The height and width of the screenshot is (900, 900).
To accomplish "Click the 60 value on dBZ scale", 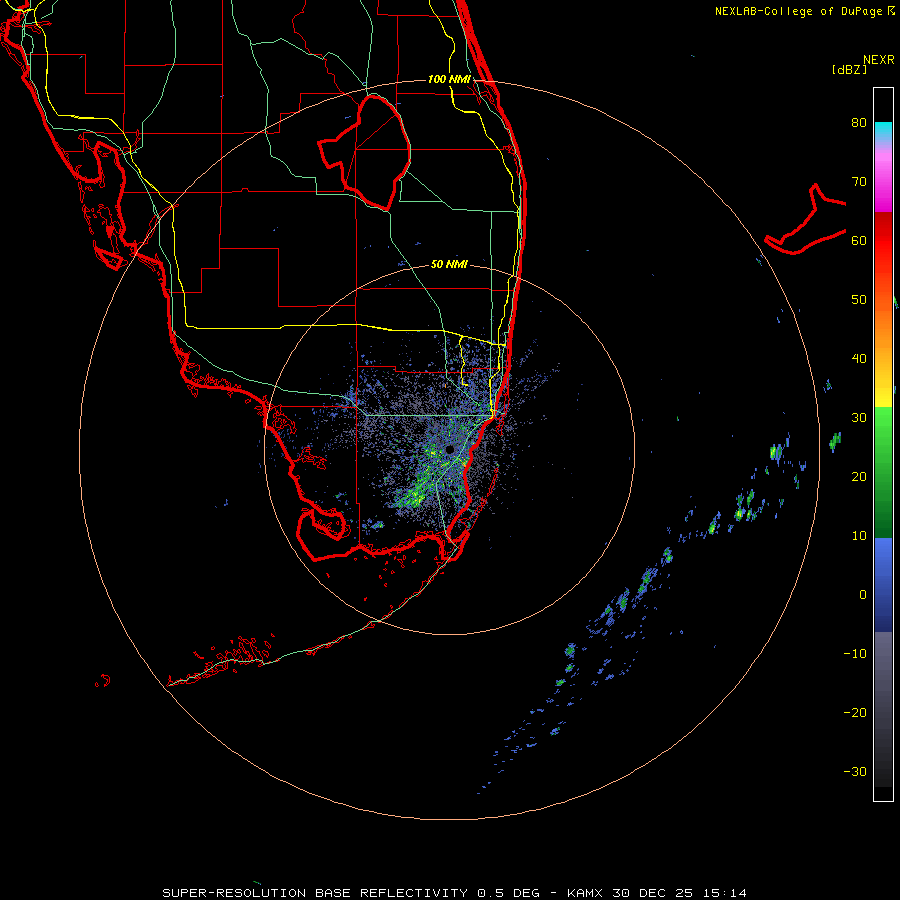I will pyautogui.click(x=859, y=241).
